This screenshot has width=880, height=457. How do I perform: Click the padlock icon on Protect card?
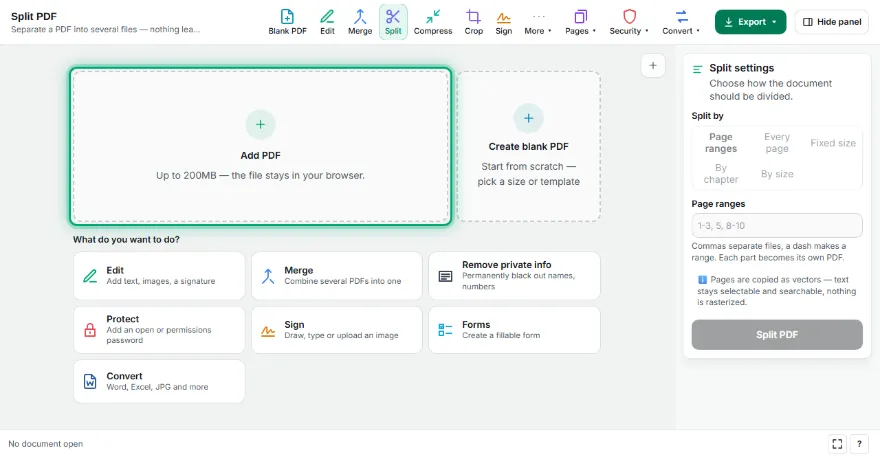[x=90, y=330]
